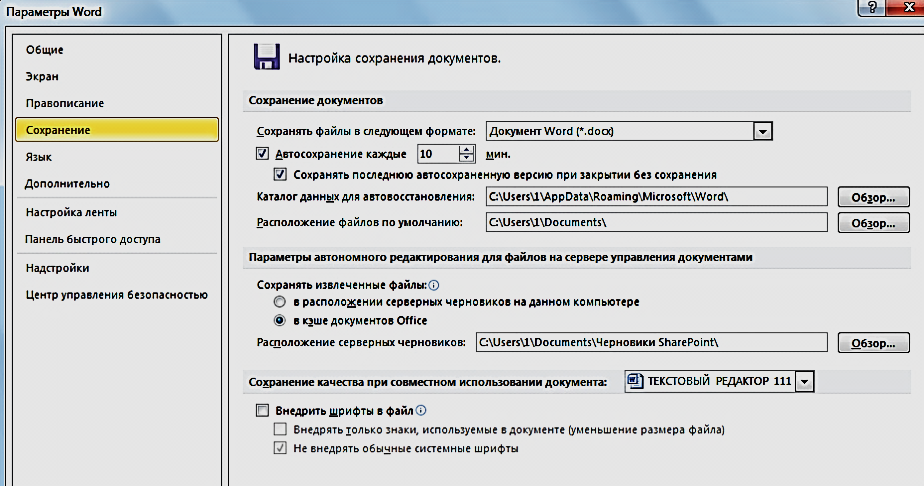This screenshot has width=924, height=486.
Task: Select the highlighted Сохранение category
Action: (x=117, y=130)
